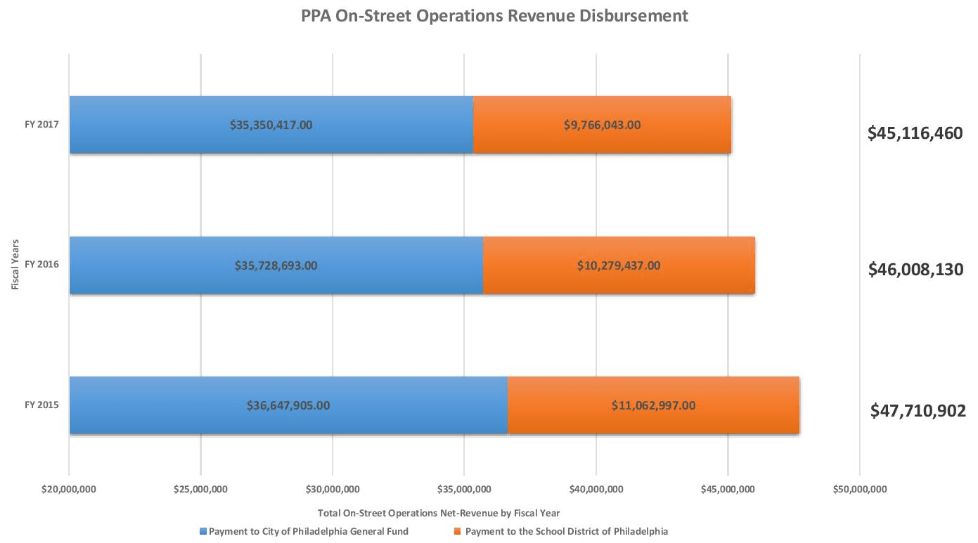Click the FY 2017 orange bar segment

point(602,125)
